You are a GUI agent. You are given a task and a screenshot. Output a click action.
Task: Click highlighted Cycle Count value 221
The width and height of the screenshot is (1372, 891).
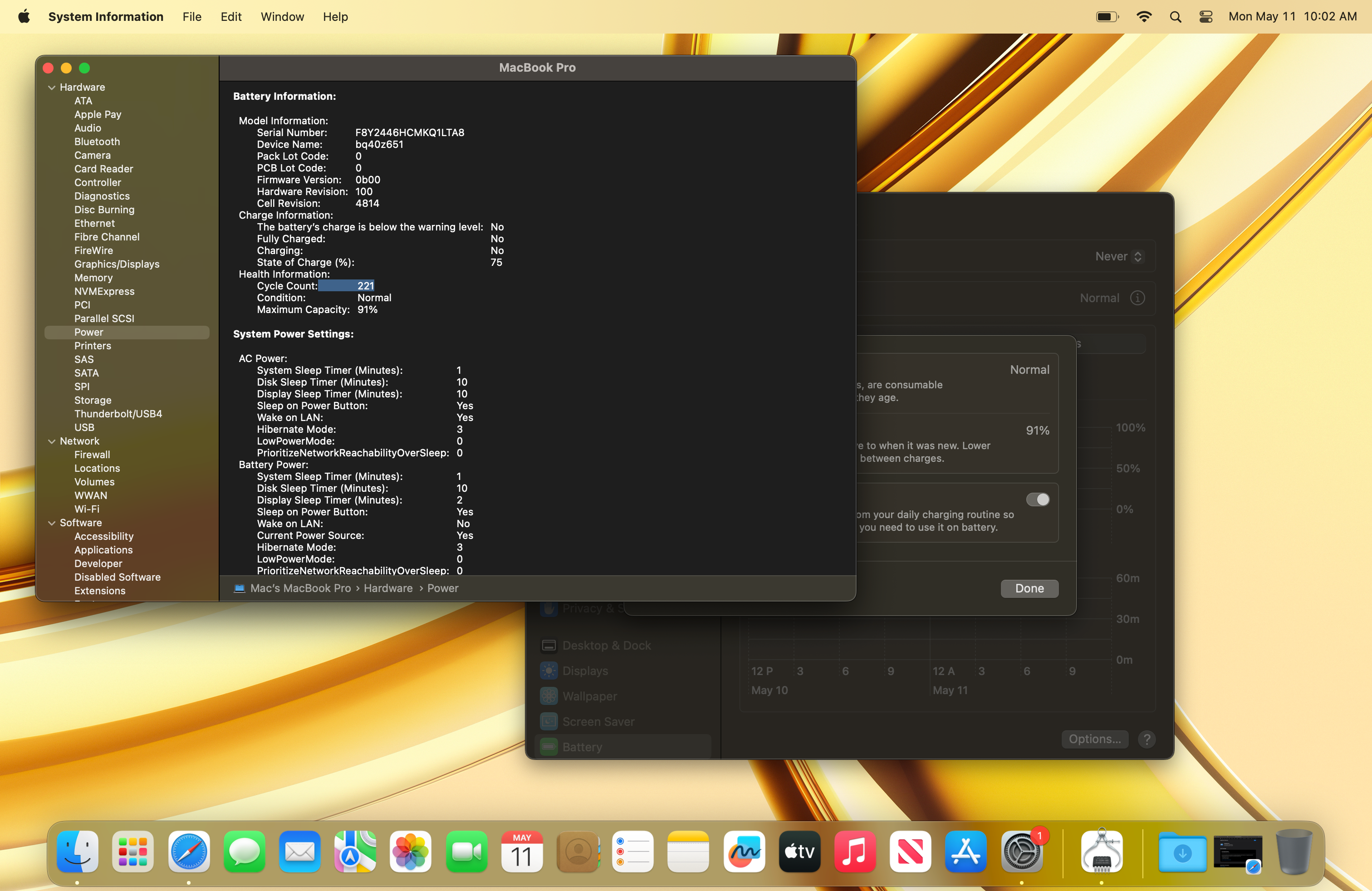point(366,286)
